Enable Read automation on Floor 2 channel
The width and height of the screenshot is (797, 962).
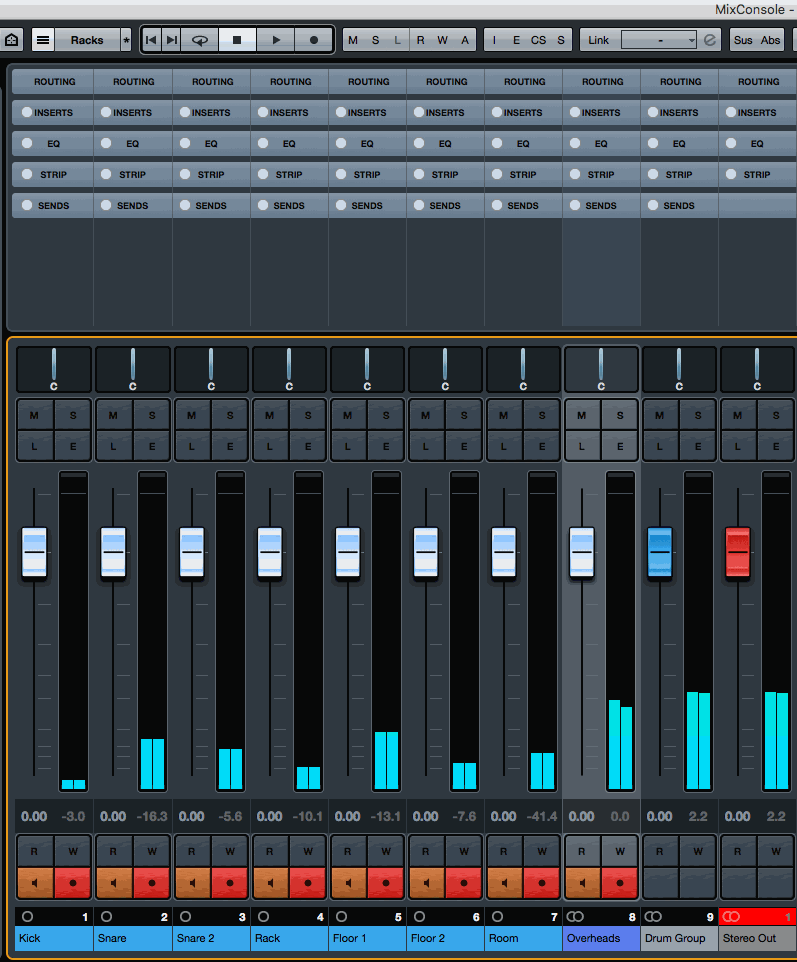coord(425,851)
